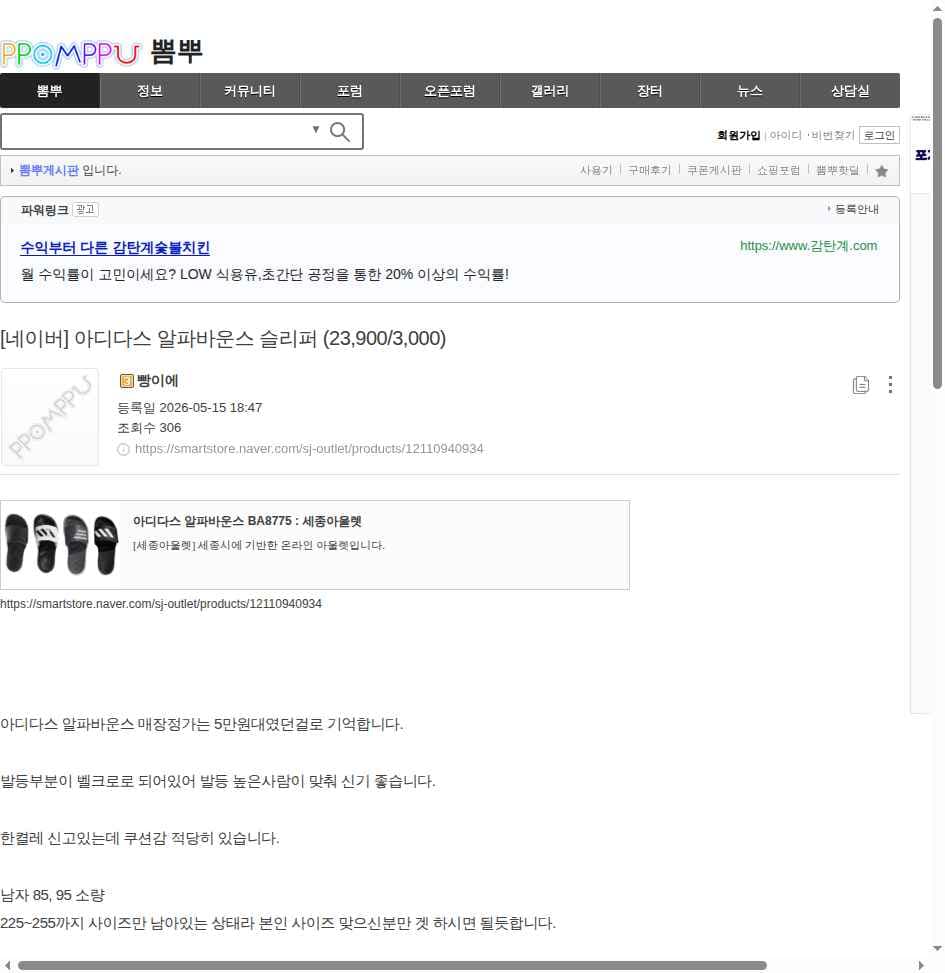The image size is (945, 973).
Task: Click the text 조회수 306
Action: pos(149,428)
